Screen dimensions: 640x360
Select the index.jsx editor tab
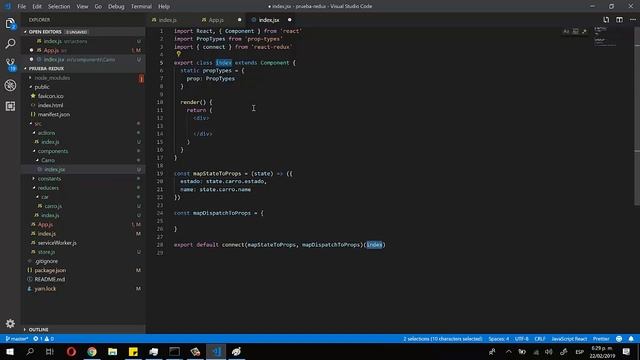269,20
